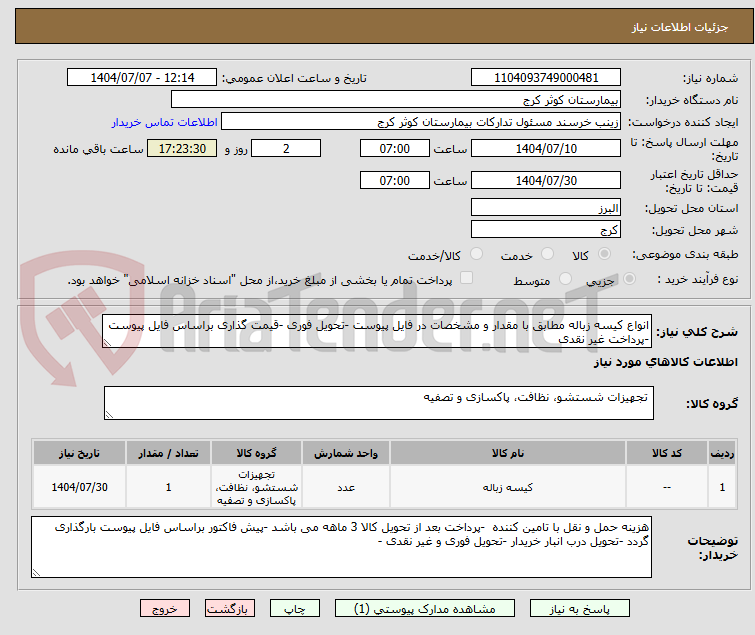Select the کالا/خدمت radio button
This screenshot has height=635, width=755.
[x=476, y=254]
